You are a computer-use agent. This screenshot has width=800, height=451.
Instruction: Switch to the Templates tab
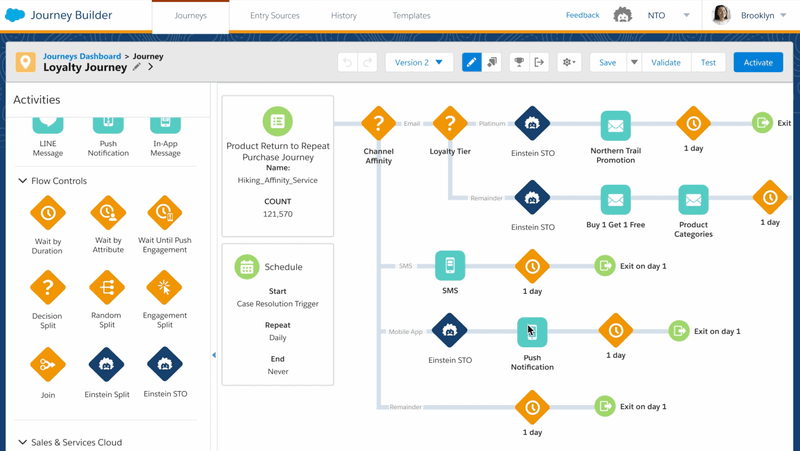click(x=411, y=16)
